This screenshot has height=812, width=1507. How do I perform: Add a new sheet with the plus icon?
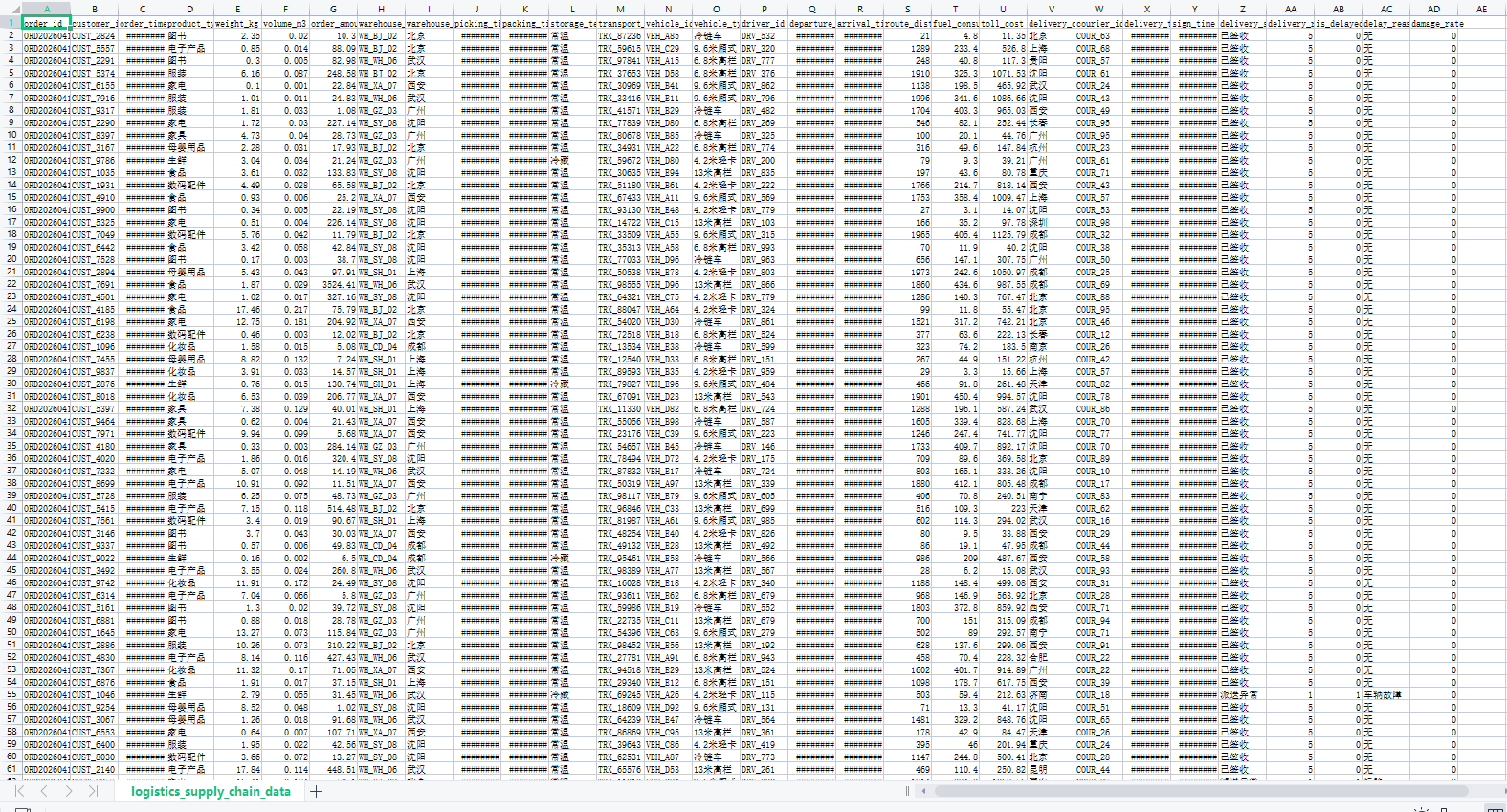[x=316, y=791]
